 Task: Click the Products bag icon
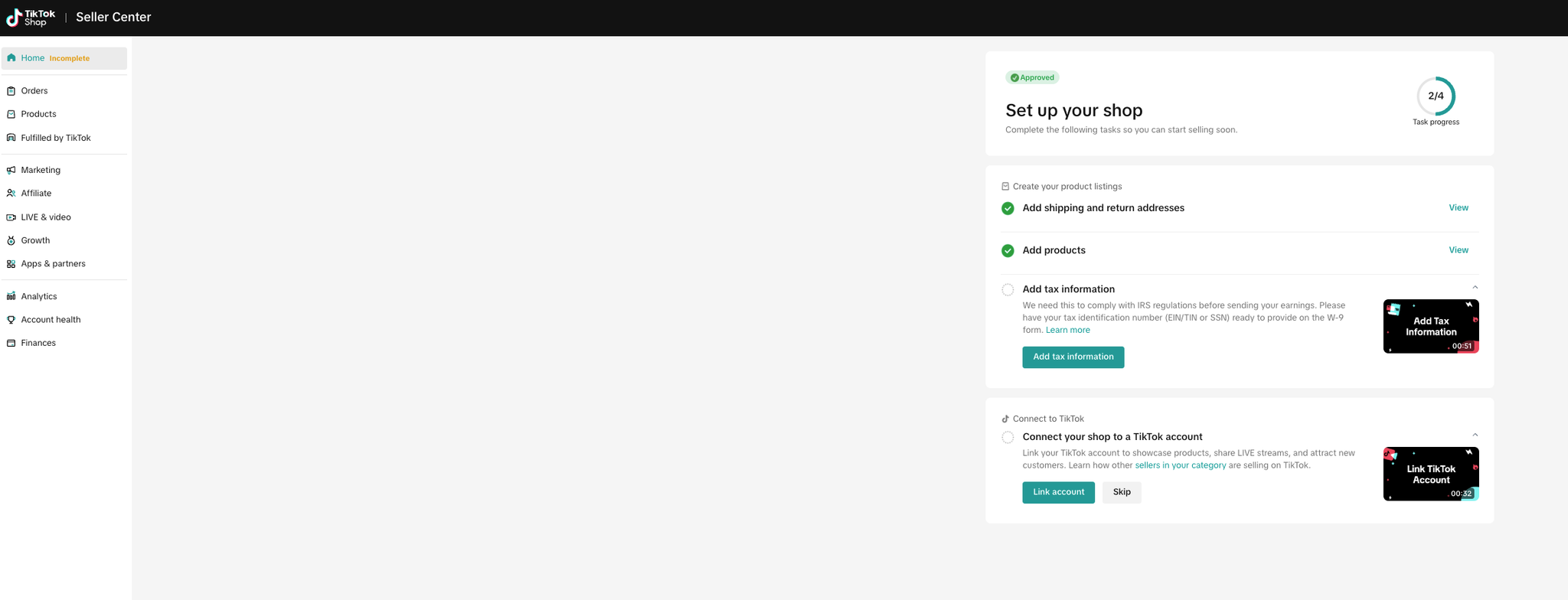pyautogui.click(x=11, y=114)
